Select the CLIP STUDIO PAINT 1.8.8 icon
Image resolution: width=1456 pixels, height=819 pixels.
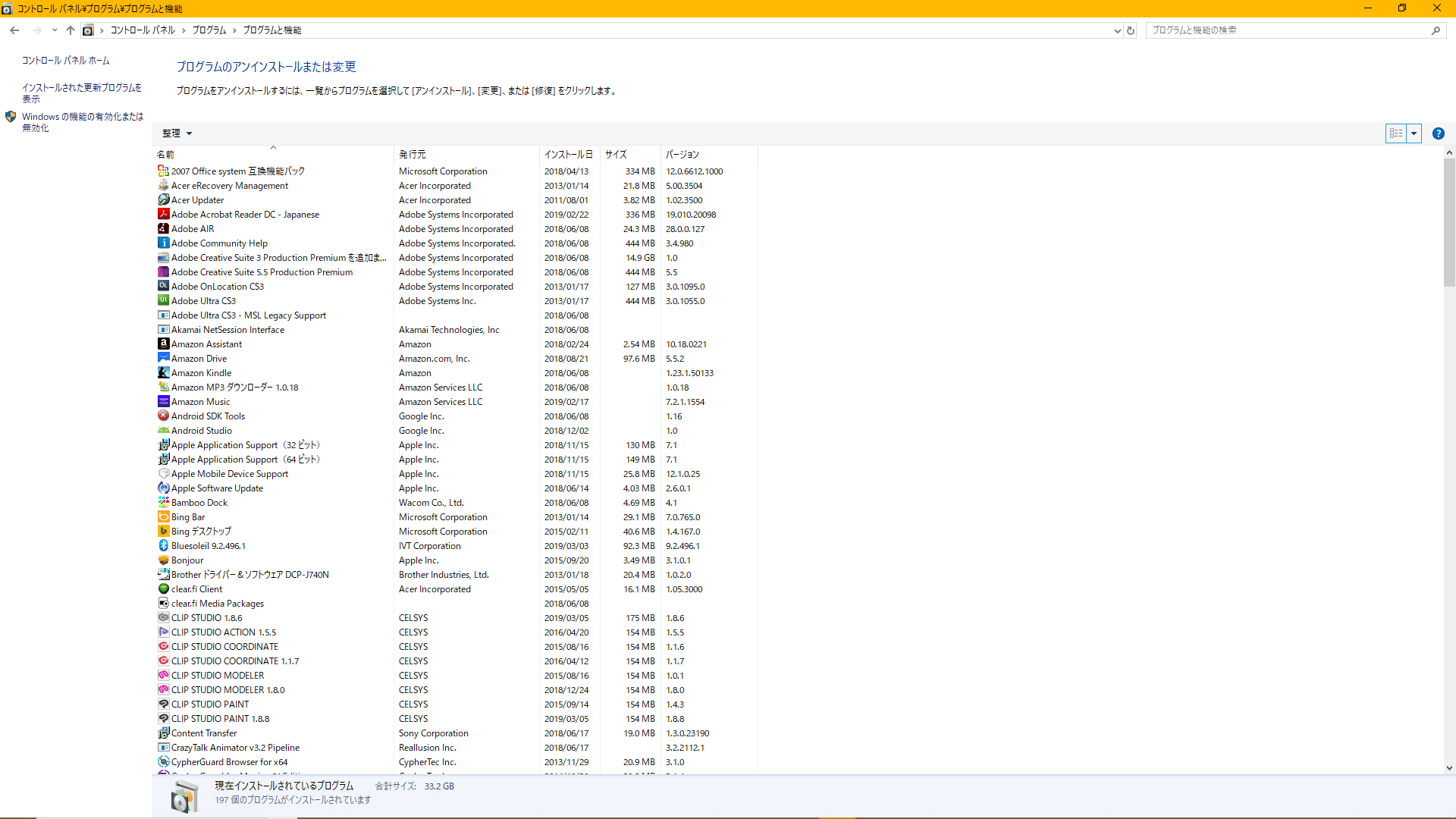tap(163, 719)
